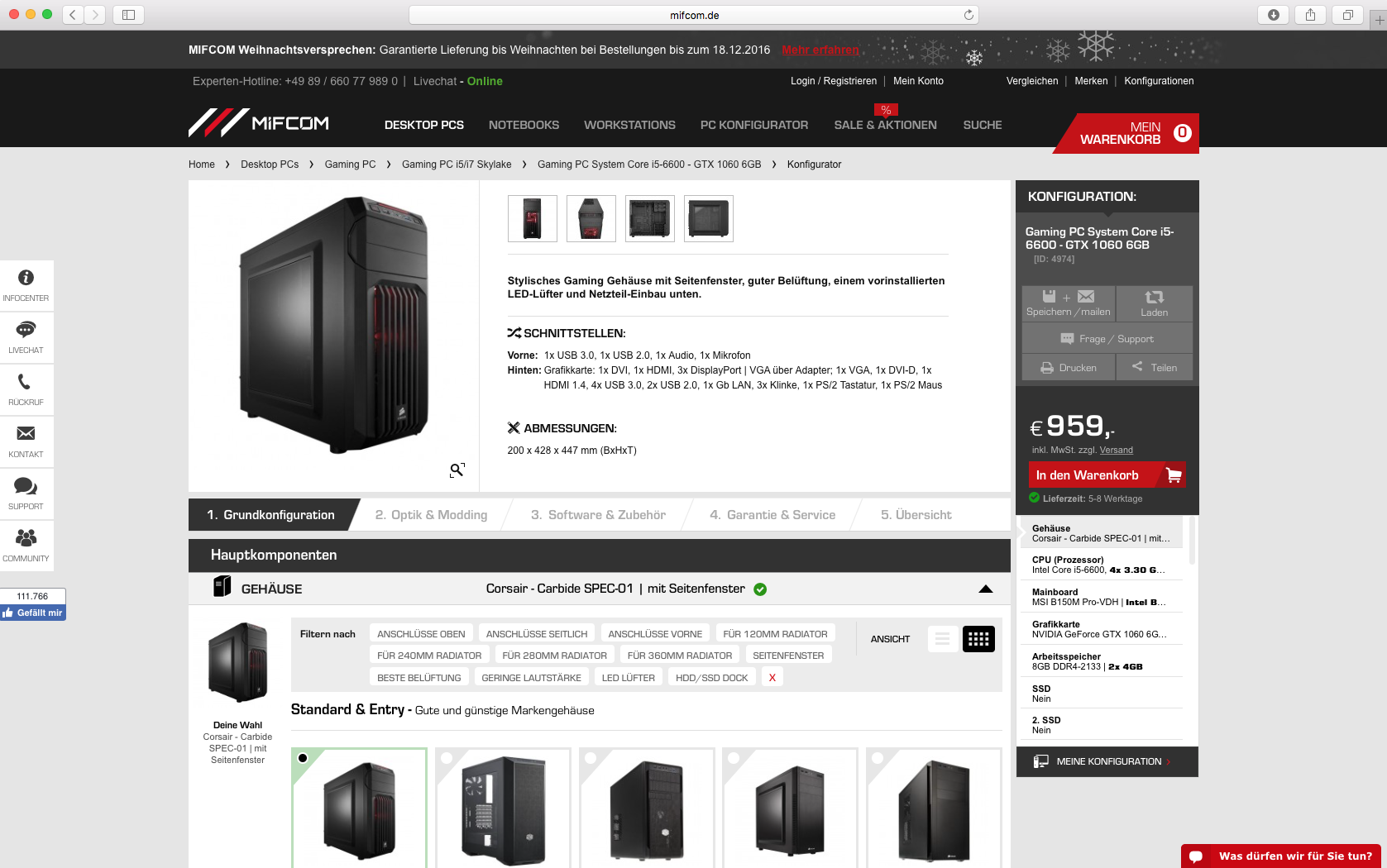Select the Corsair Carbide SPEC-01 case radio
The image size is (1387, 868).
[x=303, y=758]
